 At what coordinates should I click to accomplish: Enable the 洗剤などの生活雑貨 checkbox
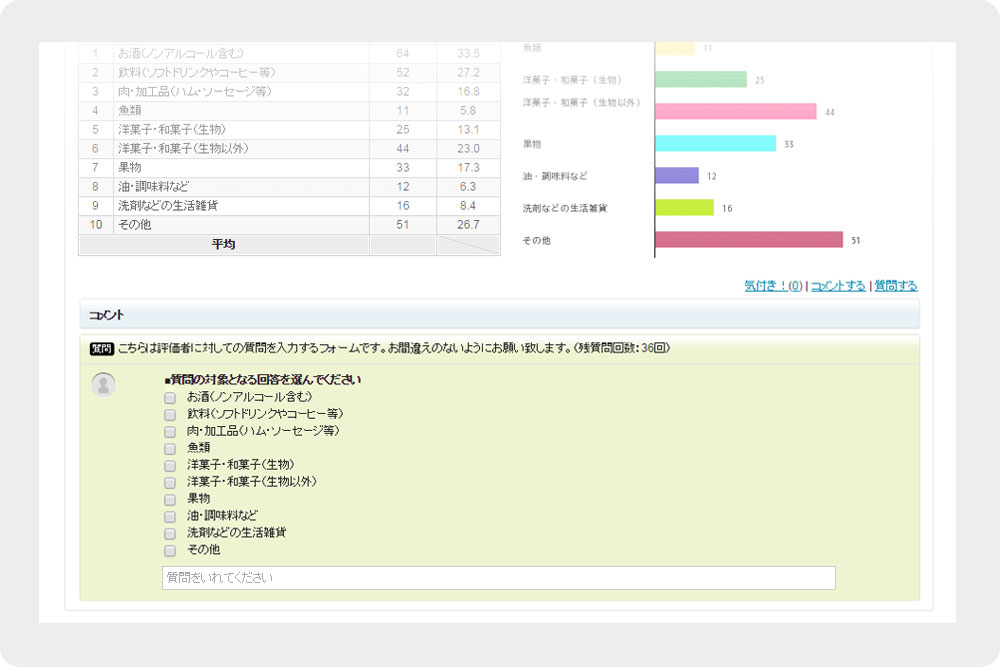tap(170, 533)
